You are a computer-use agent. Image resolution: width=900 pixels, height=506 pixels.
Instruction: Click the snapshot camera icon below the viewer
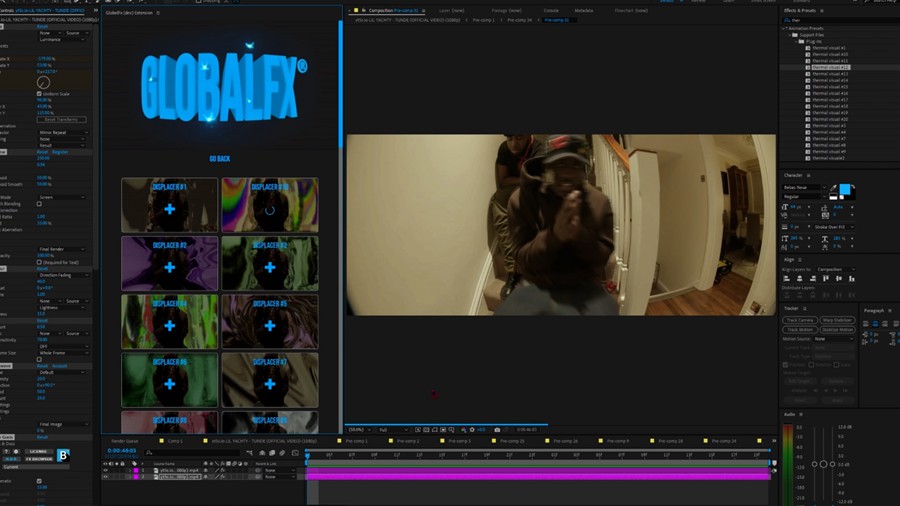497,430
